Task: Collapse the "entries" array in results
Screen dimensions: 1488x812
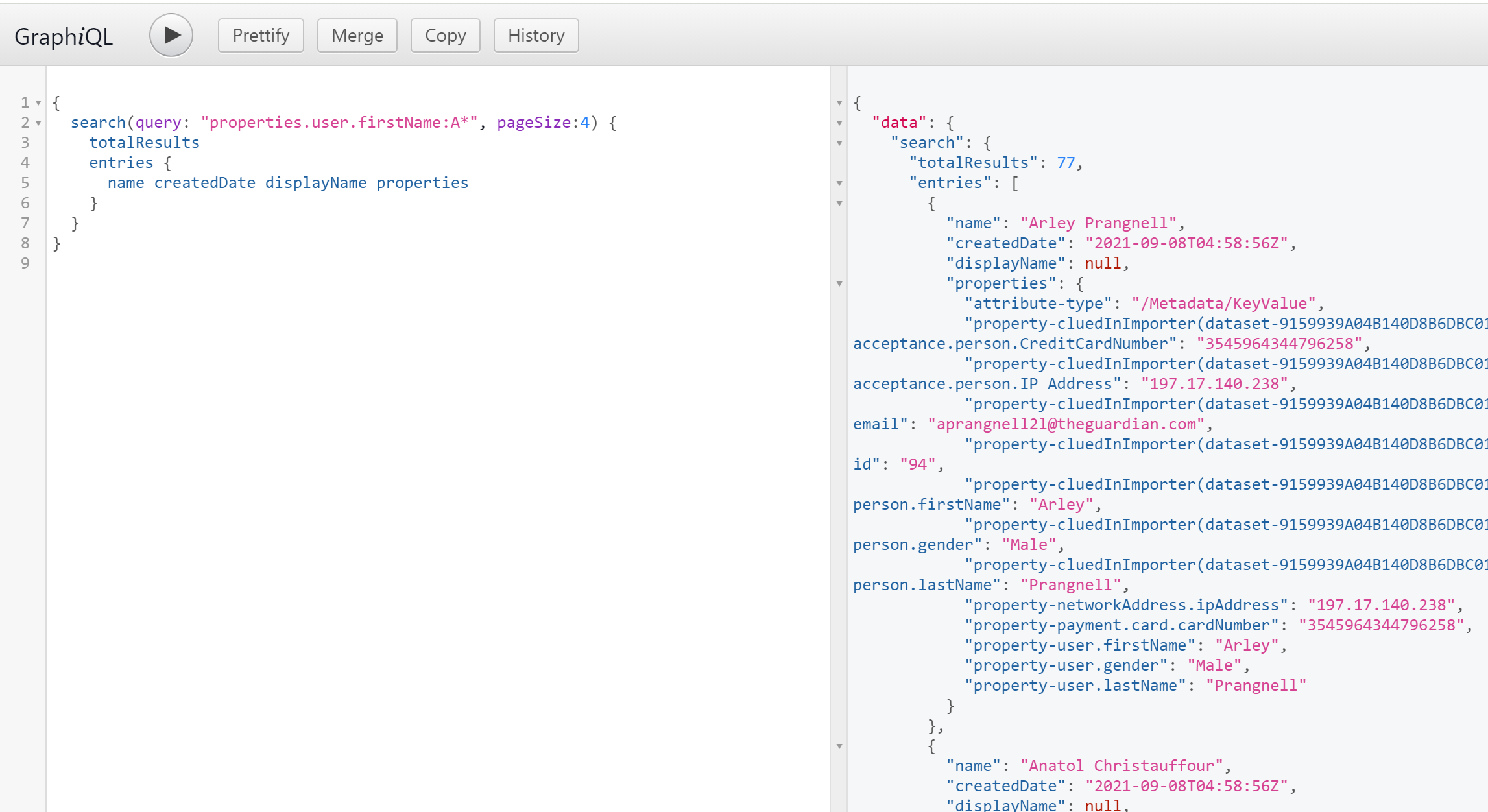Action: [x=839, y=184]
